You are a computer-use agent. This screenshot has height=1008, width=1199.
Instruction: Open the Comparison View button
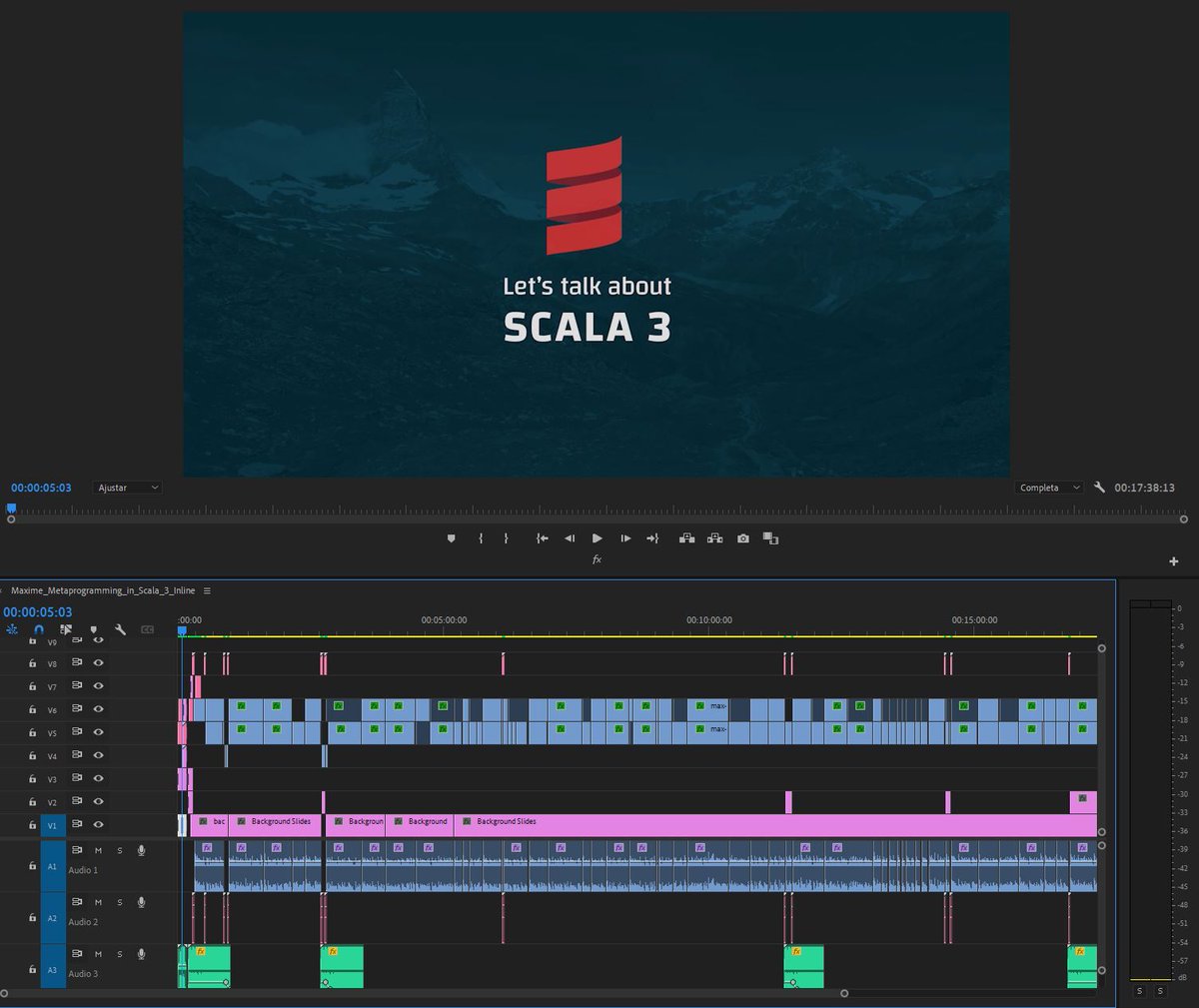click(770, 538)
